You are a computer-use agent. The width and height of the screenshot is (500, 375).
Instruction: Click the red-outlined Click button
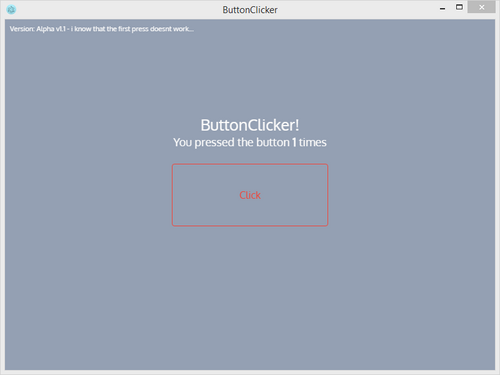250,195
